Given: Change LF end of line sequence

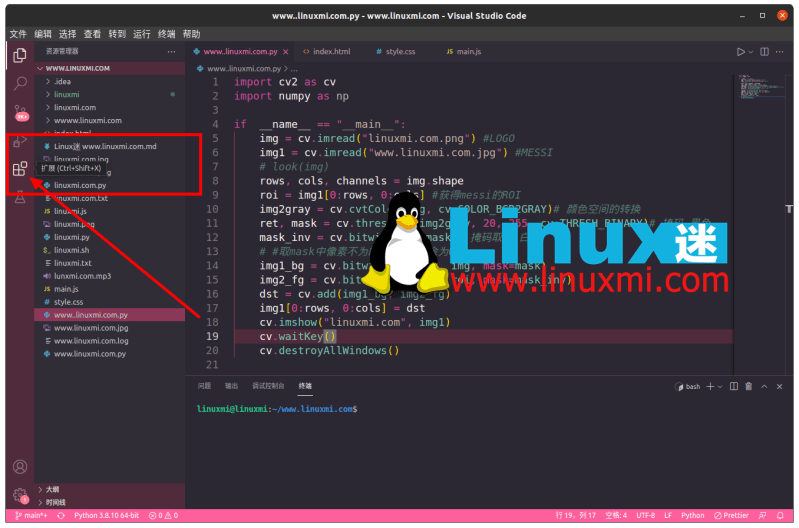Looking at the screenshot, I should click(x=668, y=516).
